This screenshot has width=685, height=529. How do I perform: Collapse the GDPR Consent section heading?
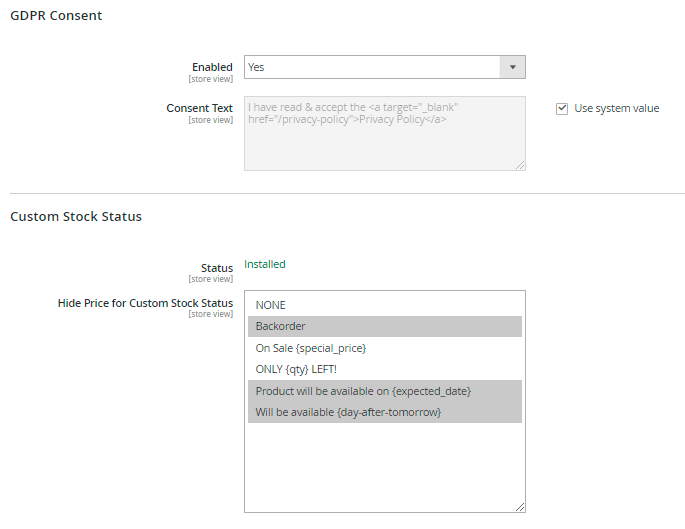[x=56, y=16]
